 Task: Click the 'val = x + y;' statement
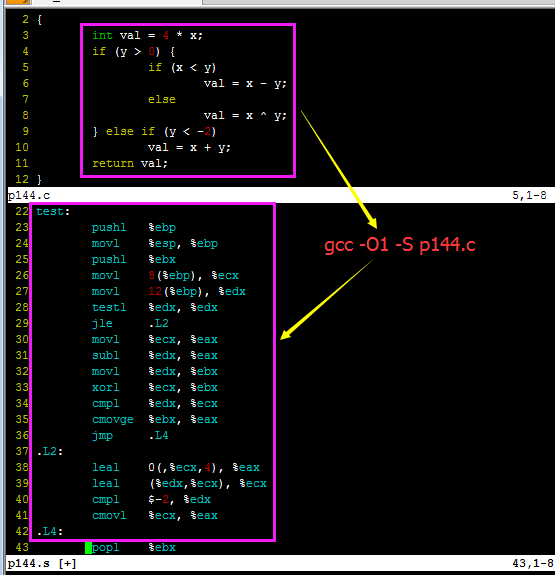[x=189, y=147]
